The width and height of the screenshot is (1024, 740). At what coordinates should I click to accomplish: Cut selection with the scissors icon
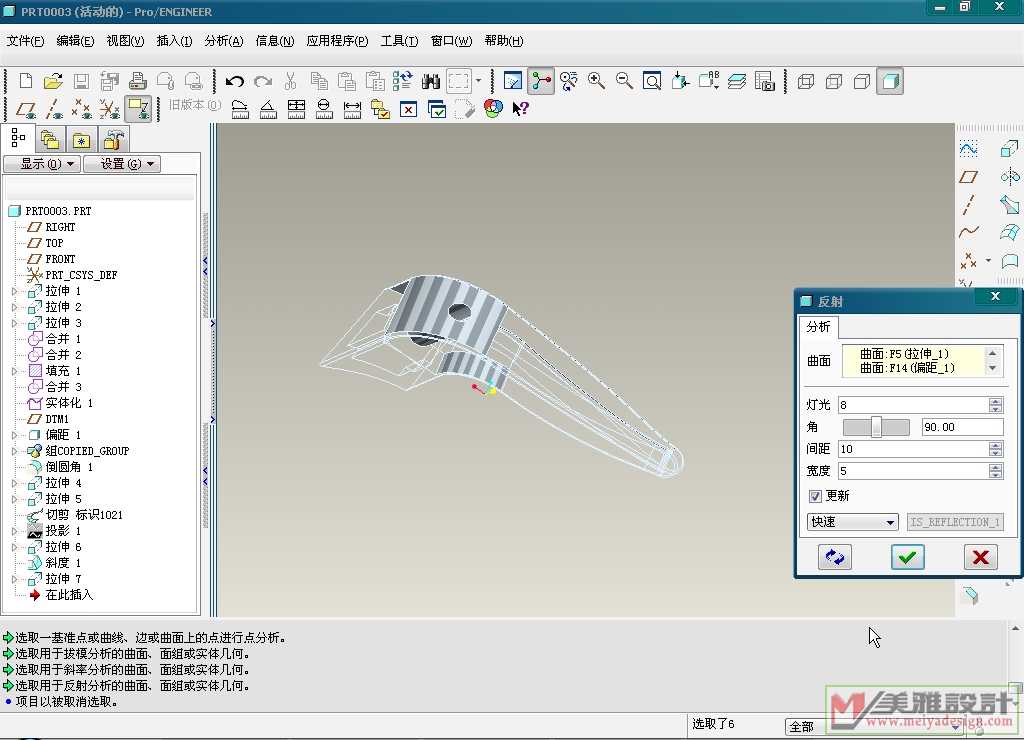291,81
